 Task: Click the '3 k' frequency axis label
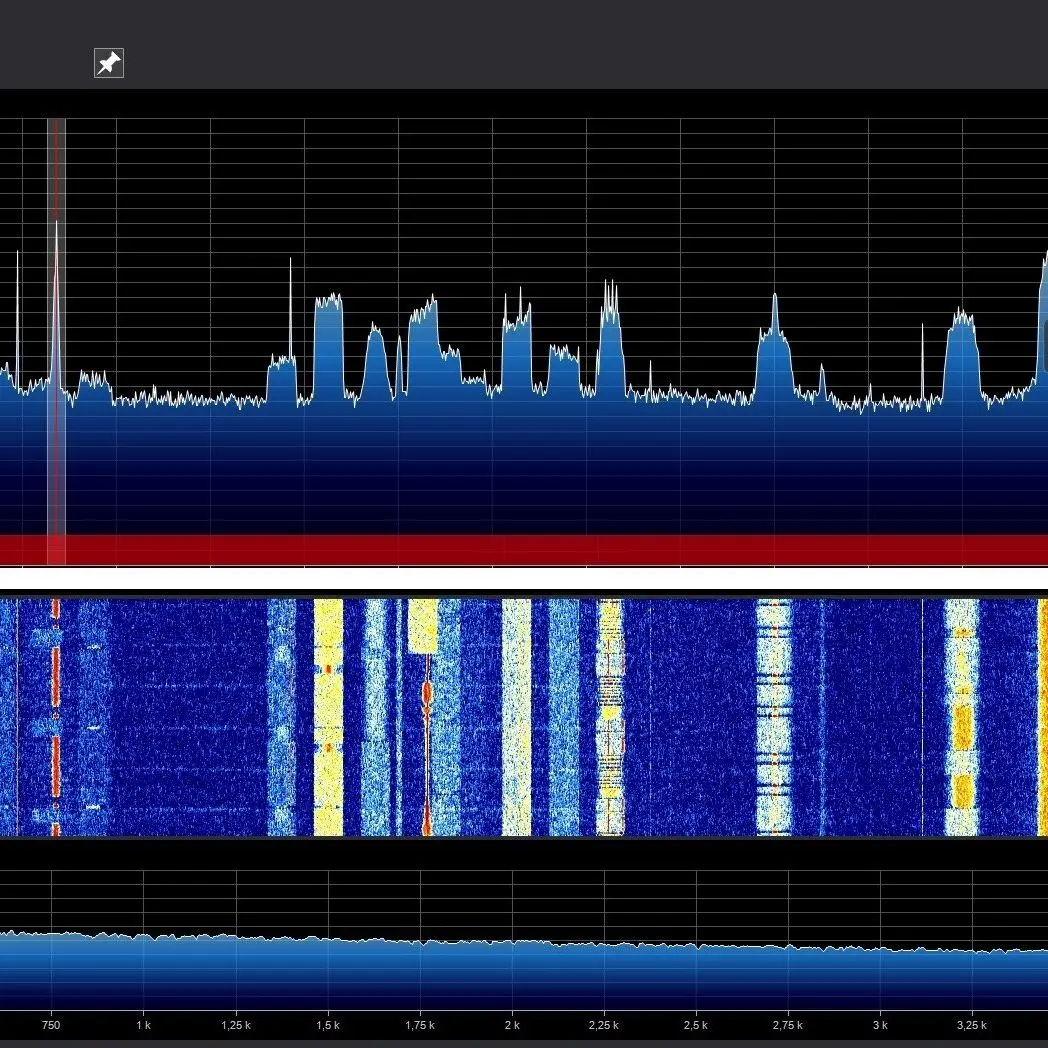(880, 1025)
